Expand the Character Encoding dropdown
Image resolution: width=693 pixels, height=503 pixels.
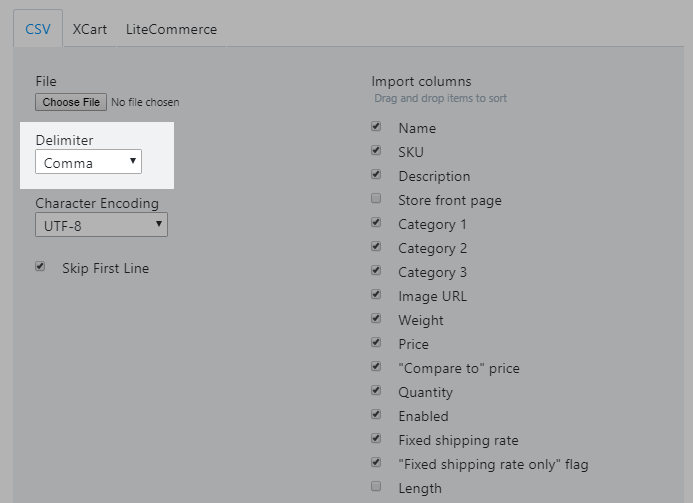tap(102, 226)
